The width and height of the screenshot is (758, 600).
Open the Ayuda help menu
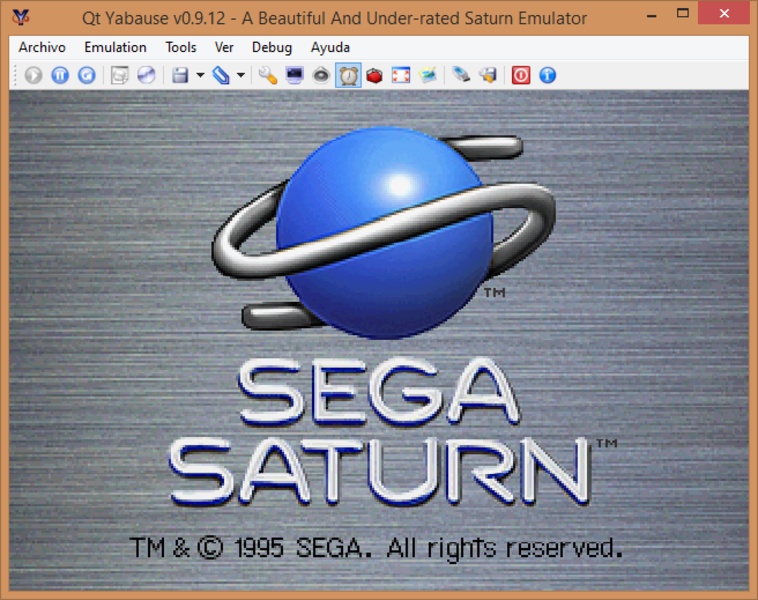tap(330, 47)
